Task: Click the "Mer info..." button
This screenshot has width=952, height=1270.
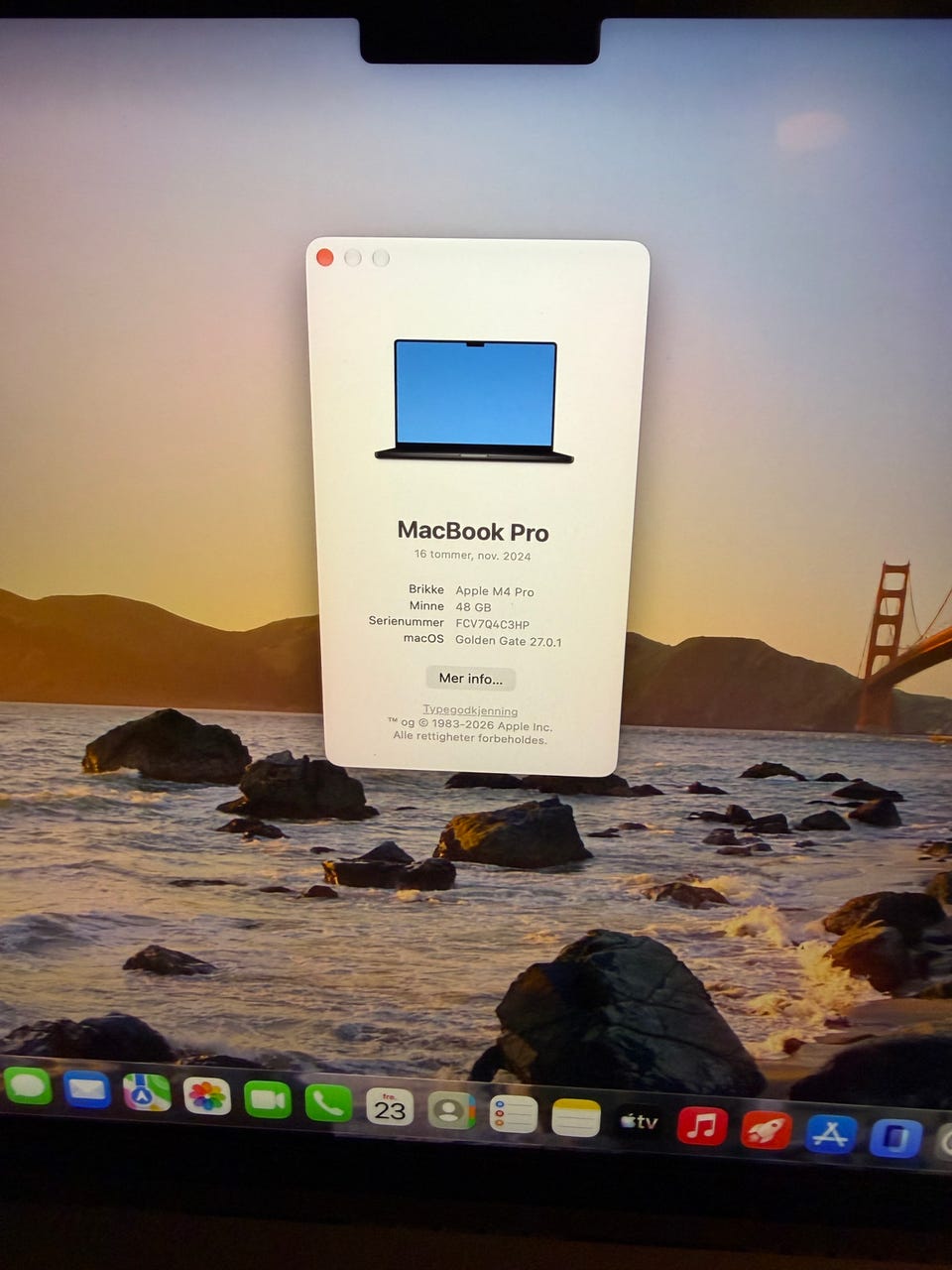Action: (471, 679)
